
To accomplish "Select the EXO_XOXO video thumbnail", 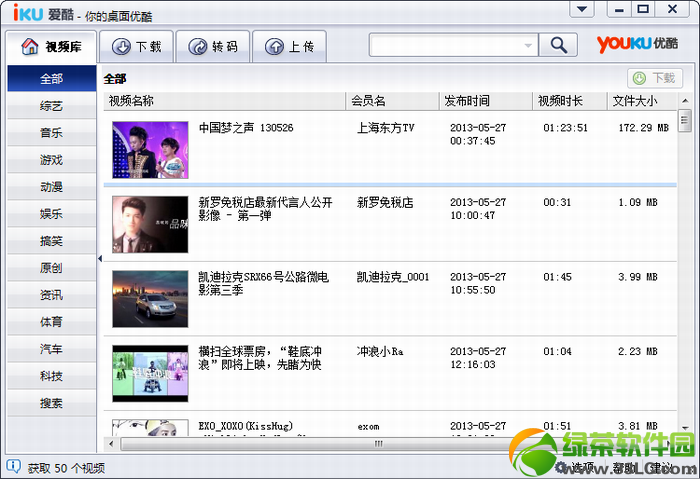I will [150, 428].
